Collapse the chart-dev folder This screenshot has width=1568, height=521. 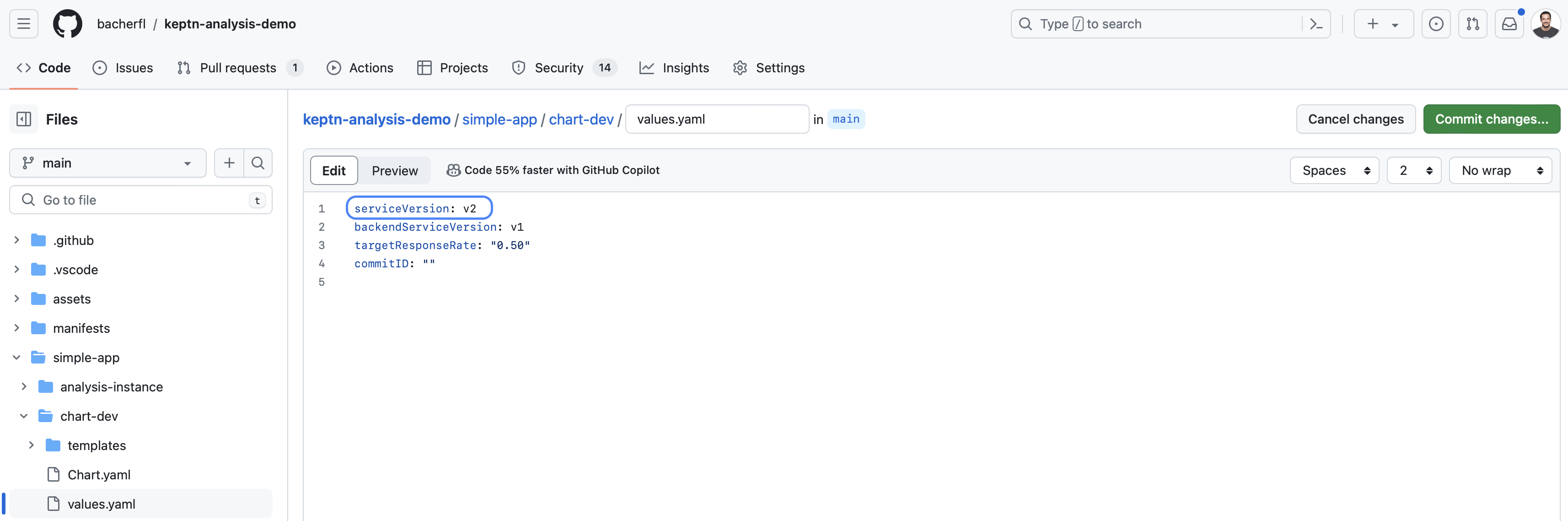24,416
